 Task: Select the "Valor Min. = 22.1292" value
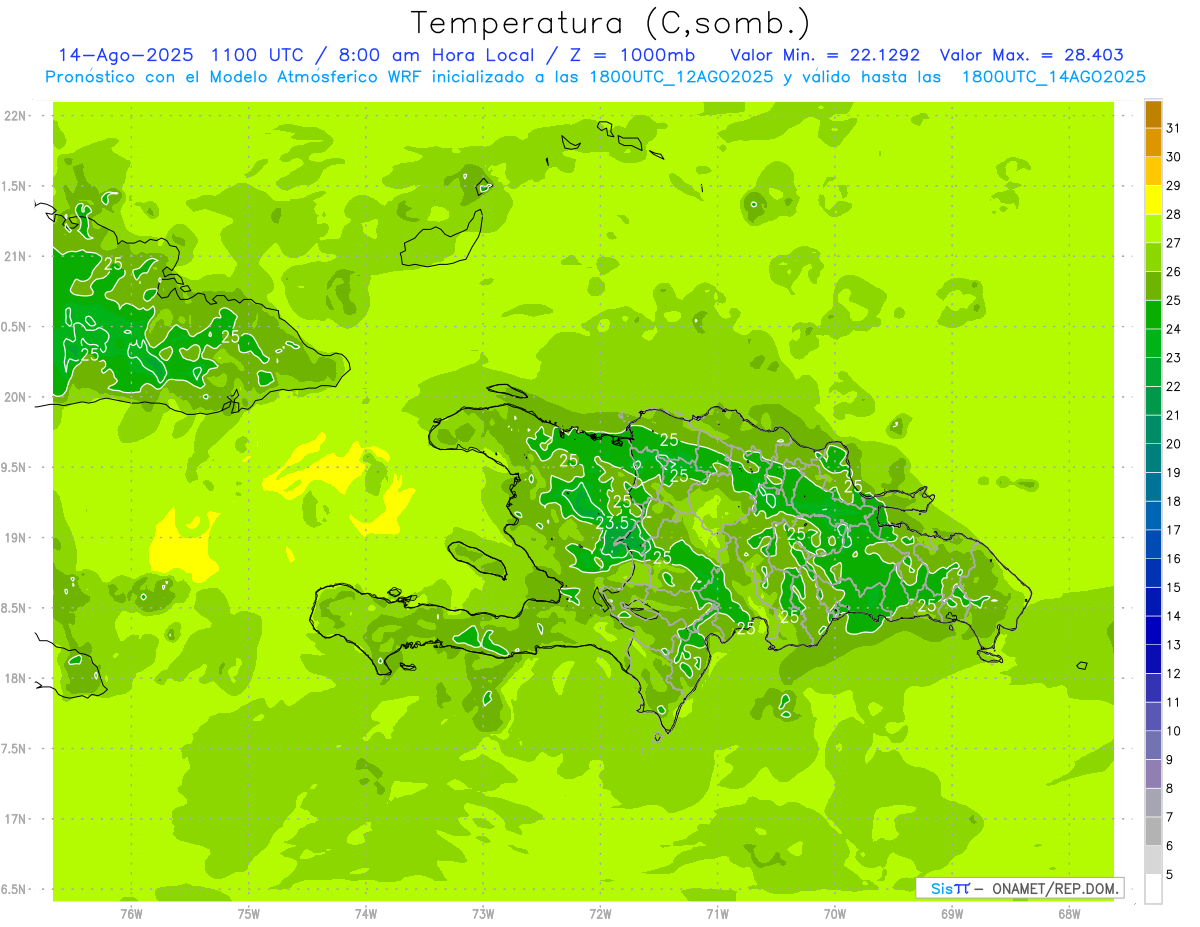[x=825, y=55]
